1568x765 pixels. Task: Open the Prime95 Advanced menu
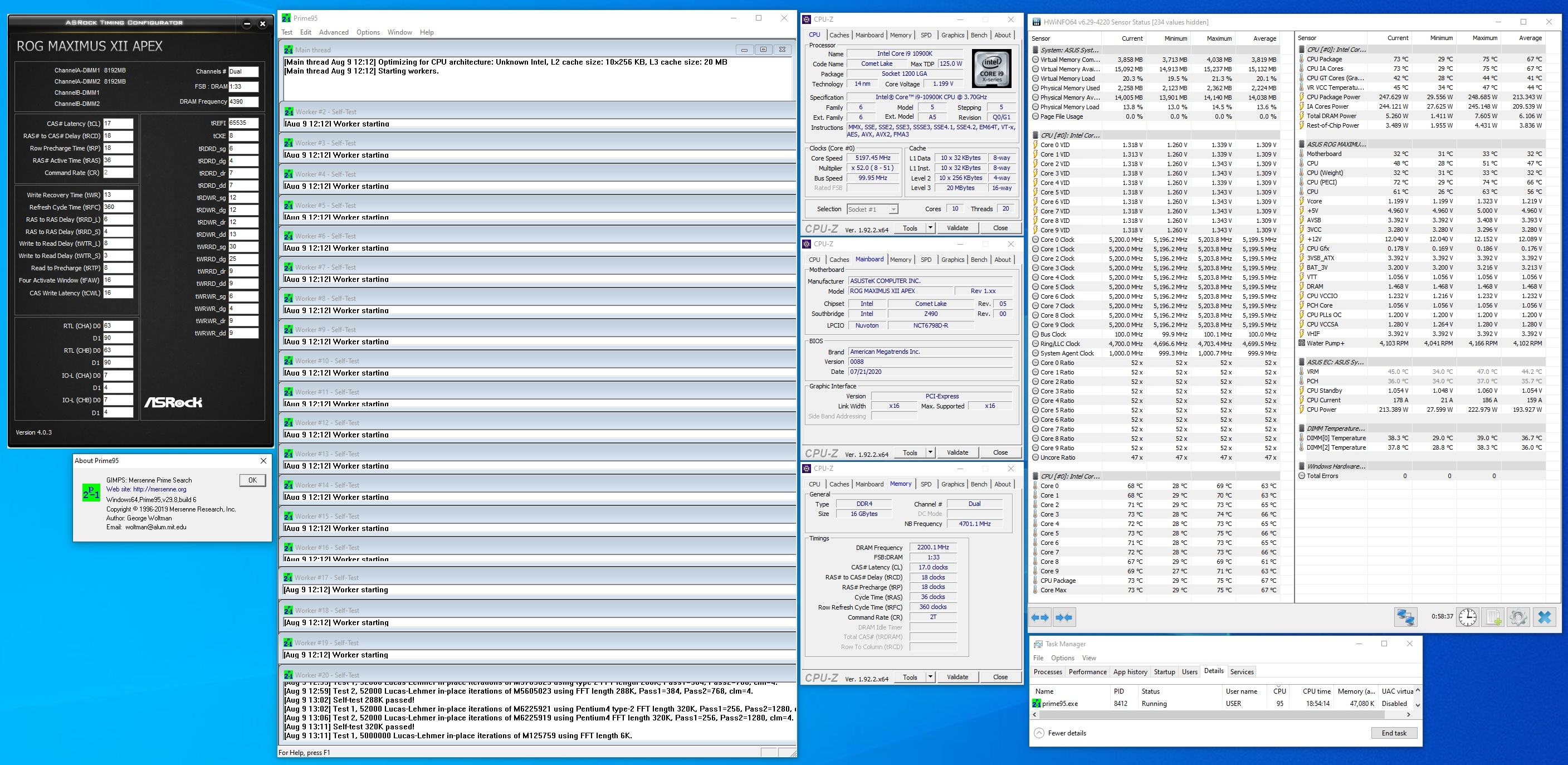334,32
